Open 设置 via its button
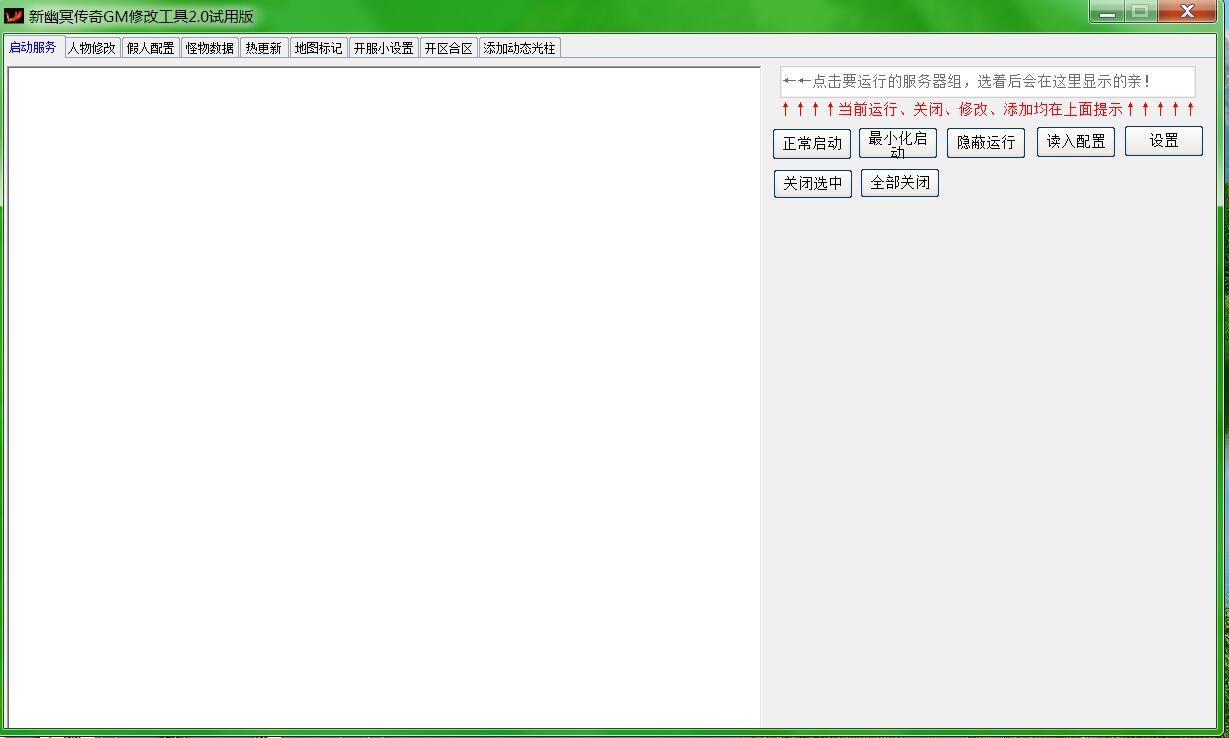The width and height of the screenshot is (1229, 738). pos(1163,142)
